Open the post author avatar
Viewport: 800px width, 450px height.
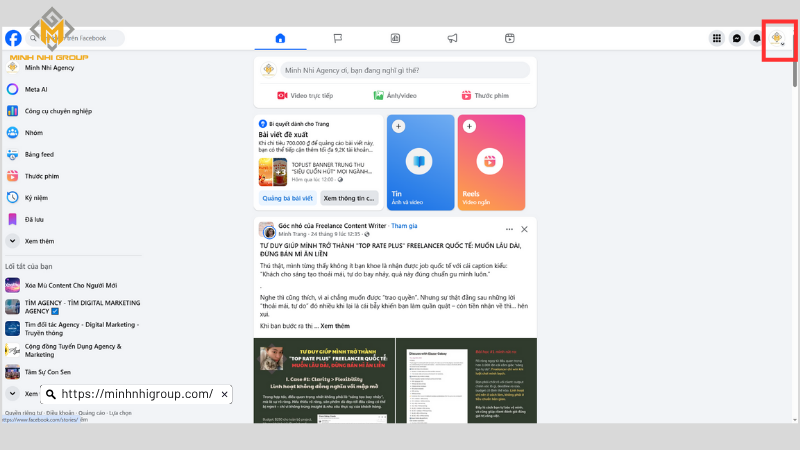click(267, 231)
